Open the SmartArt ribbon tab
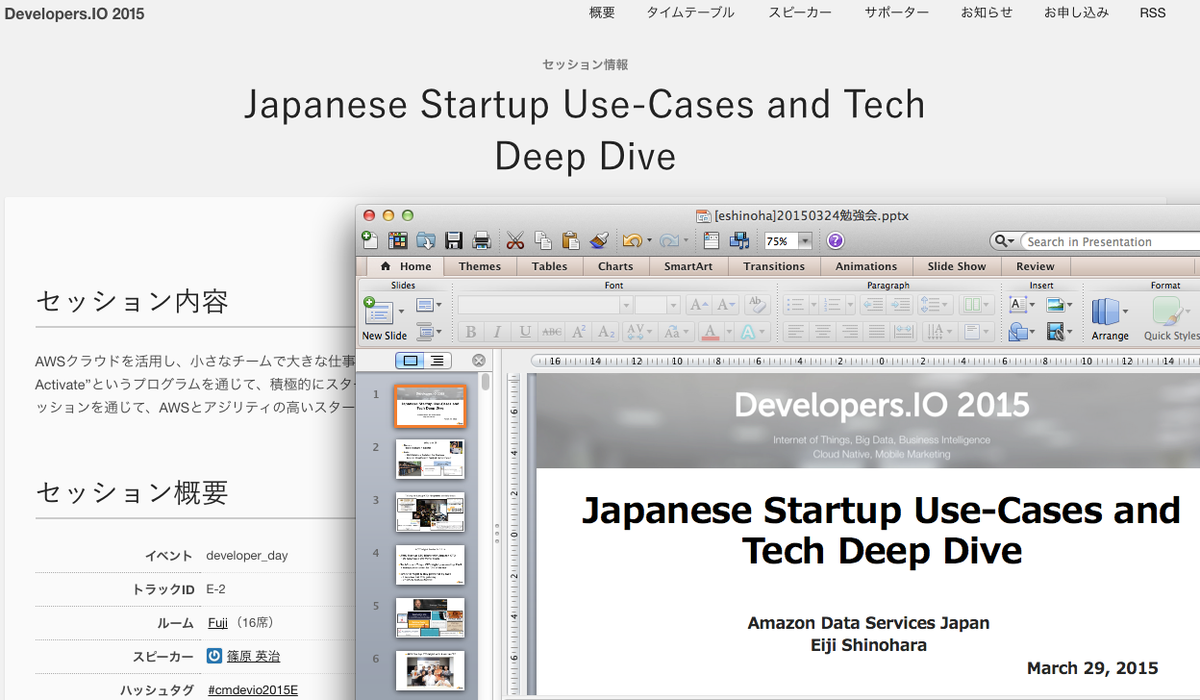Viewport: 1200px width, 700px height. click(x=688, y=266)
